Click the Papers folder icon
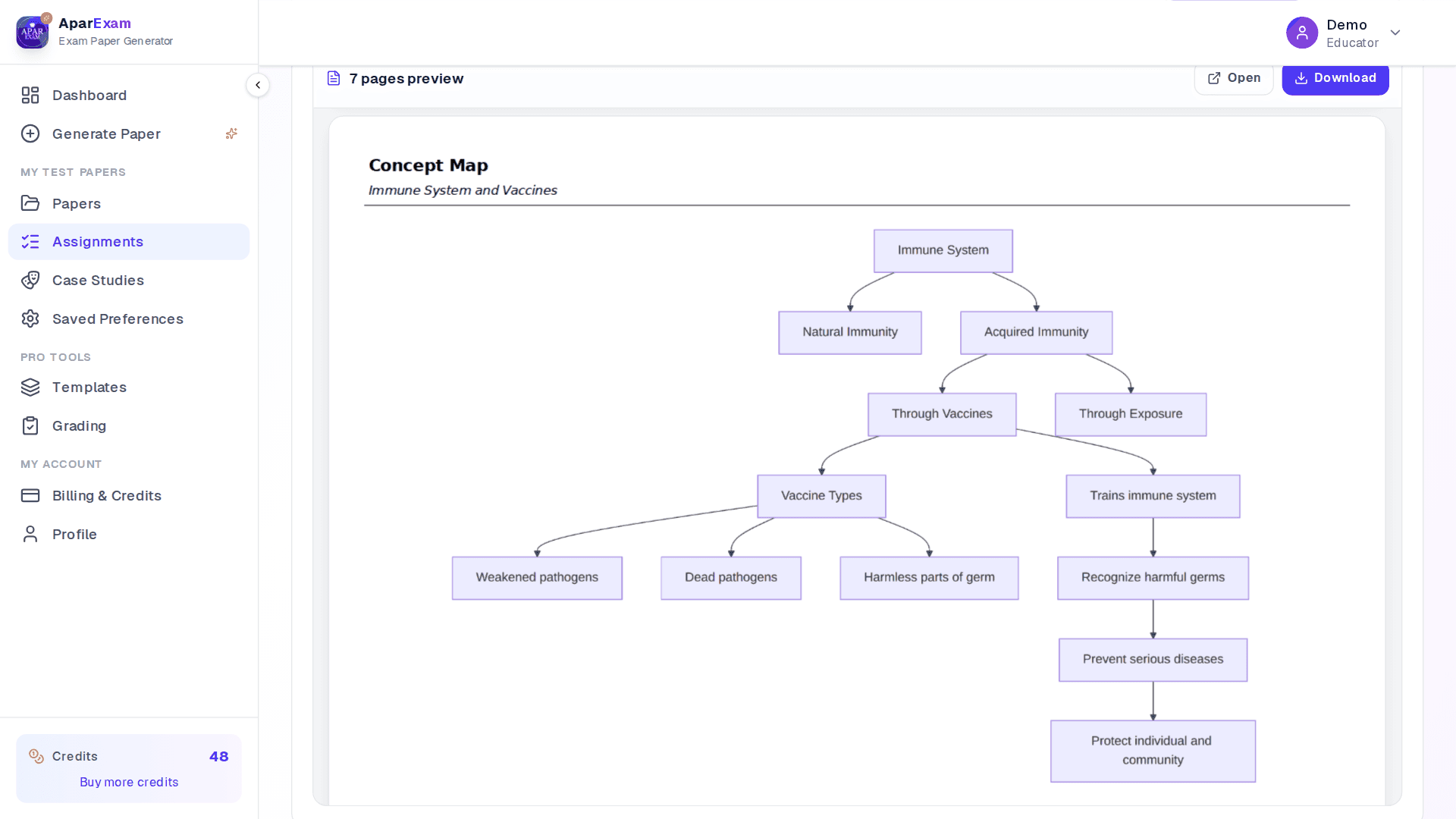The height and width of the screenshot is (819, 1456). click(x=30, y=203)
